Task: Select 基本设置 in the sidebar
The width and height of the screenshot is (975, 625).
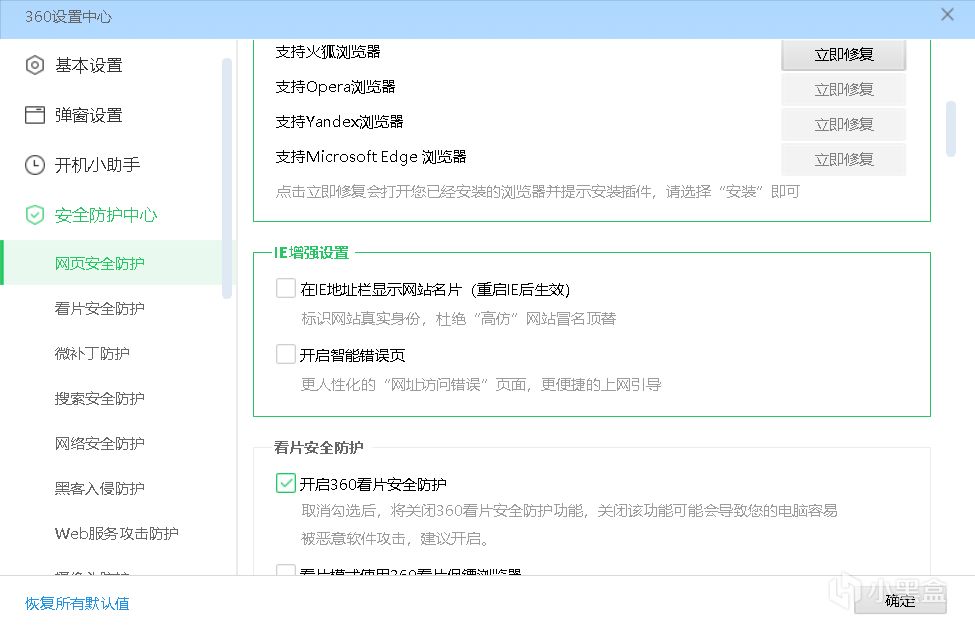Action: (x=88, y=65)
